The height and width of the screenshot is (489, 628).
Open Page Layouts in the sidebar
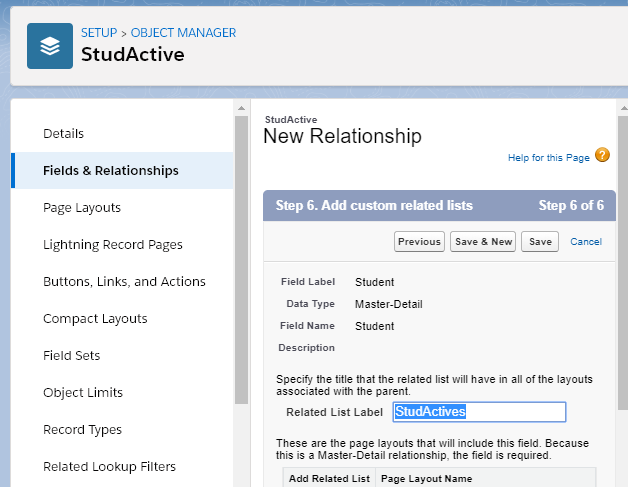[82, 207]
